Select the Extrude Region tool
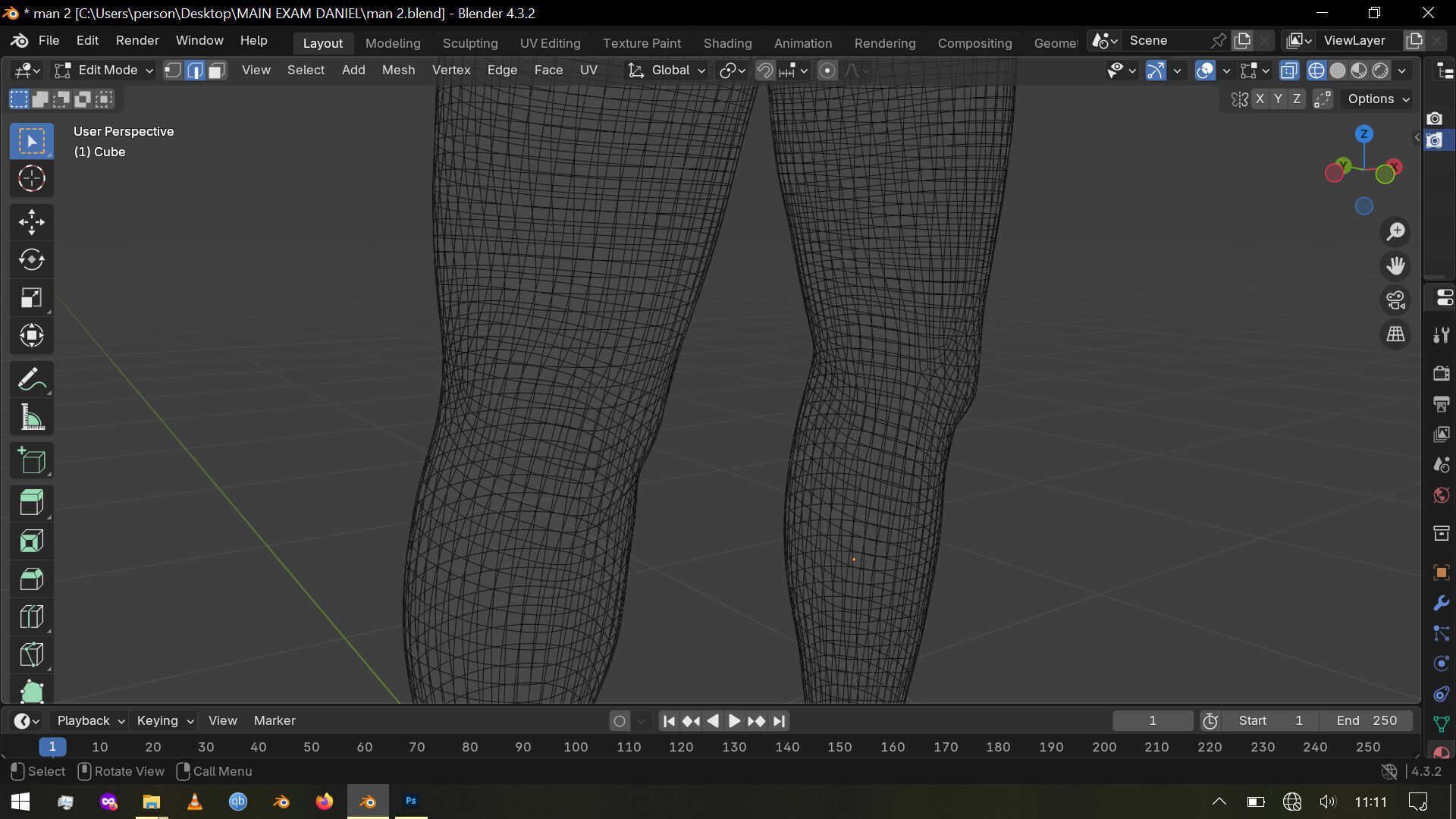1456x819 pixels. tap(31, 503)
